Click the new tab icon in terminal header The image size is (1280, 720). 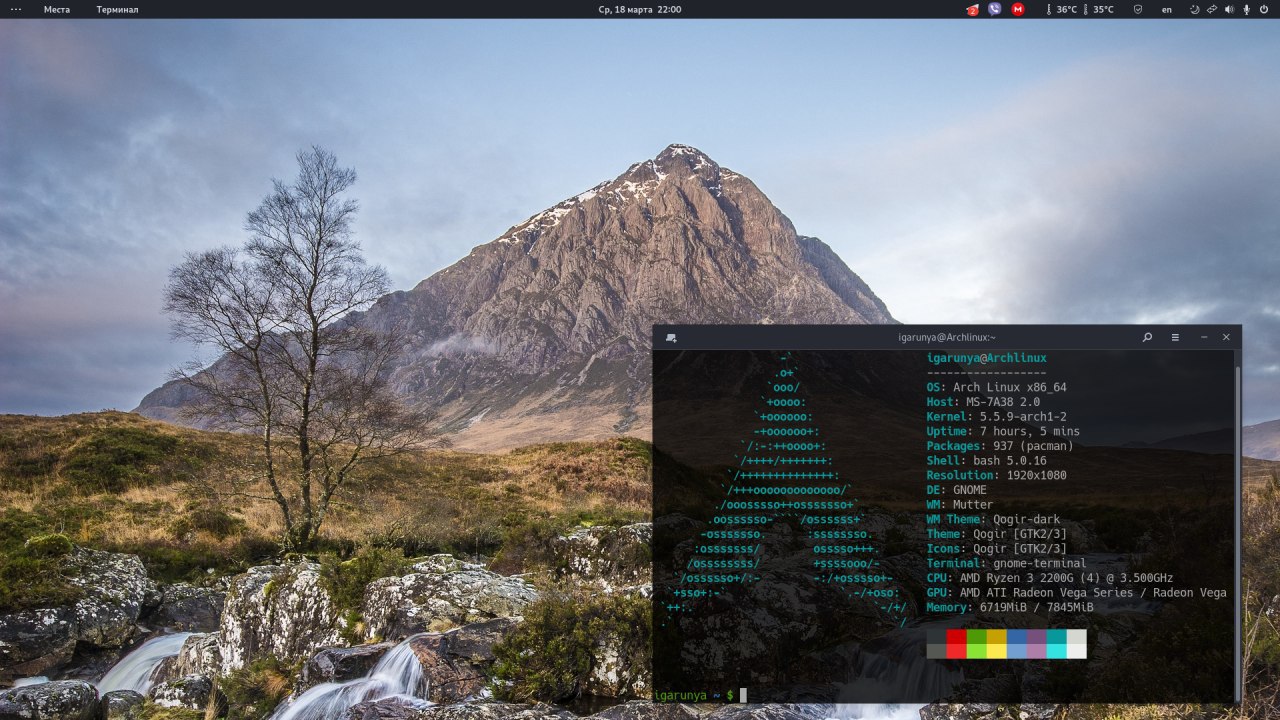coord(670,338)
